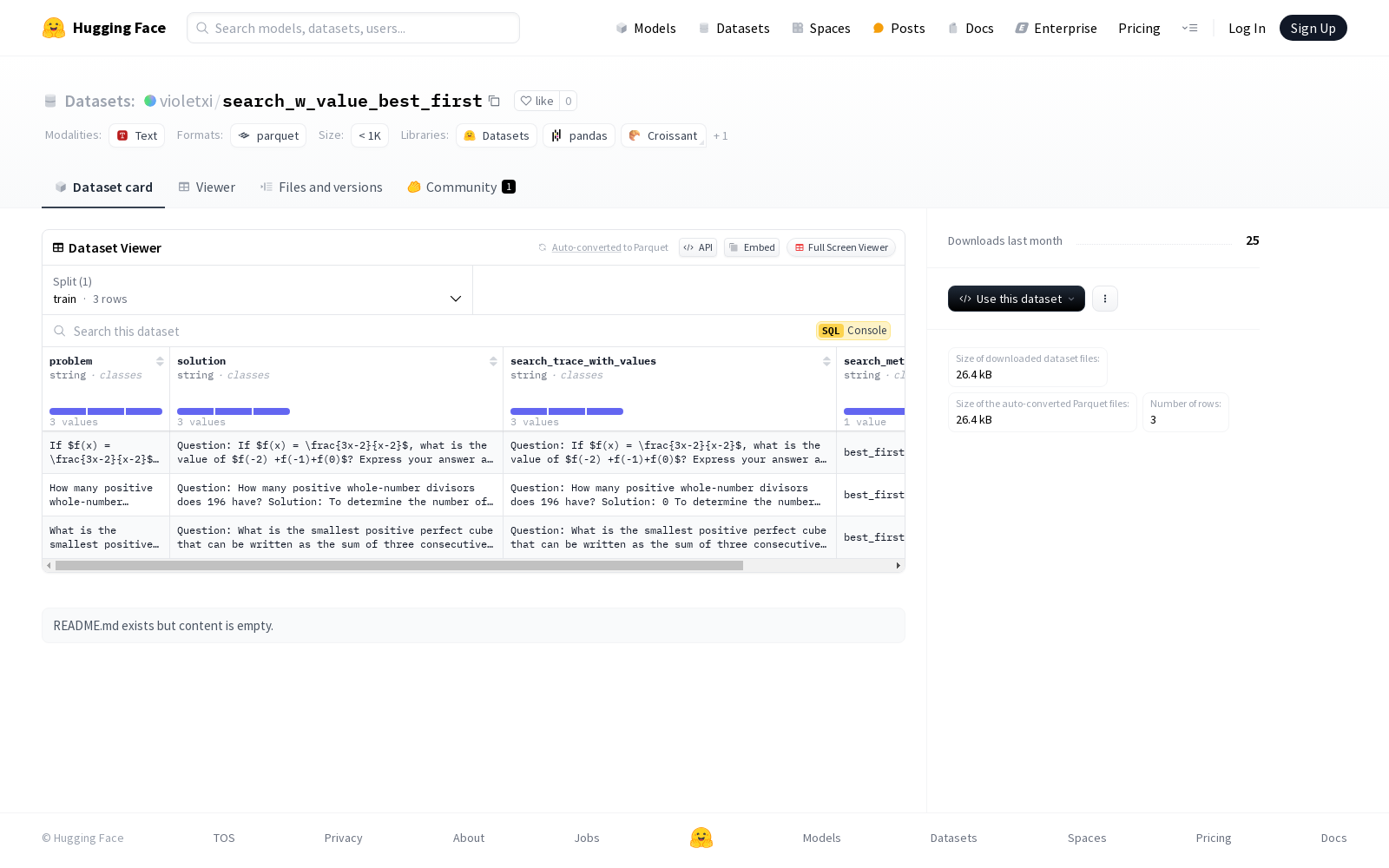
Task: Like the dataset with heart button
Action: [537, 101]
